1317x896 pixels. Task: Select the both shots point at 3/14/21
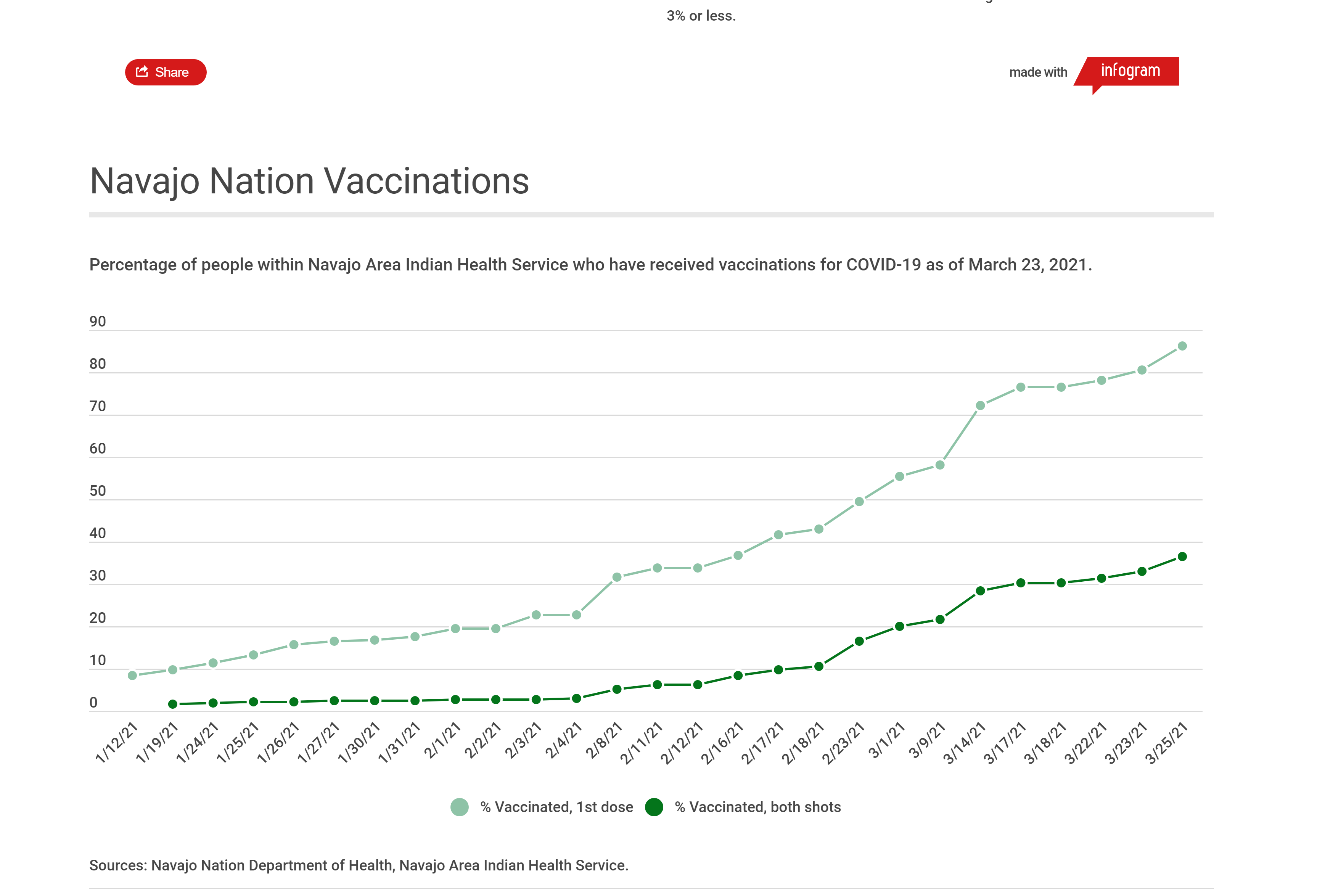[x=980, y=591]
